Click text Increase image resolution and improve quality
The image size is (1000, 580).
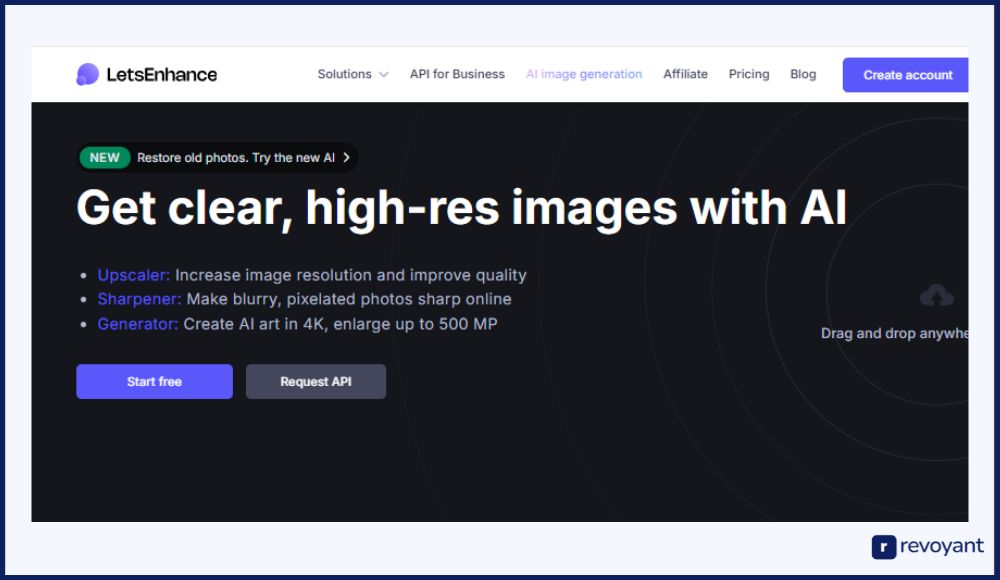coord(351,275)
